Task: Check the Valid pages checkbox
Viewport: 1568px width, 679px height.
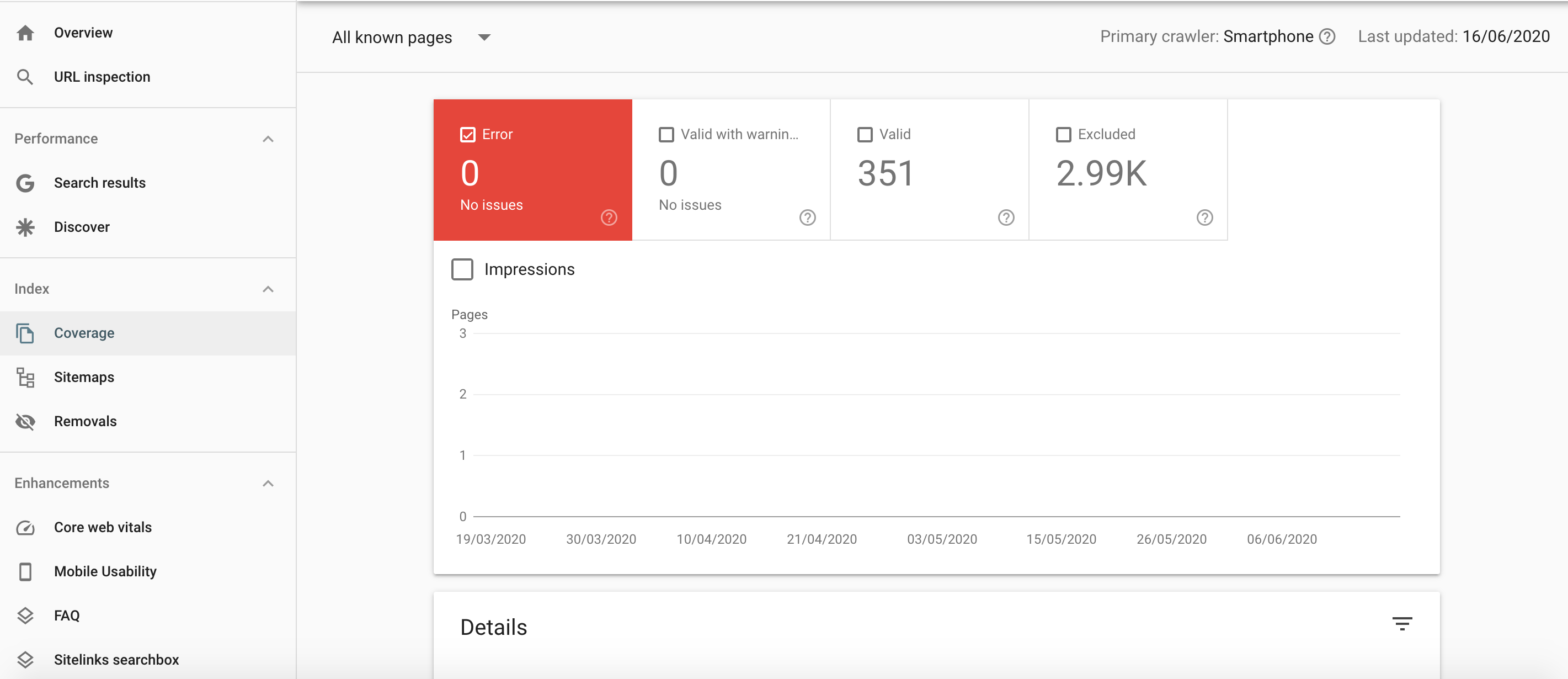Action: coord(865,134)
